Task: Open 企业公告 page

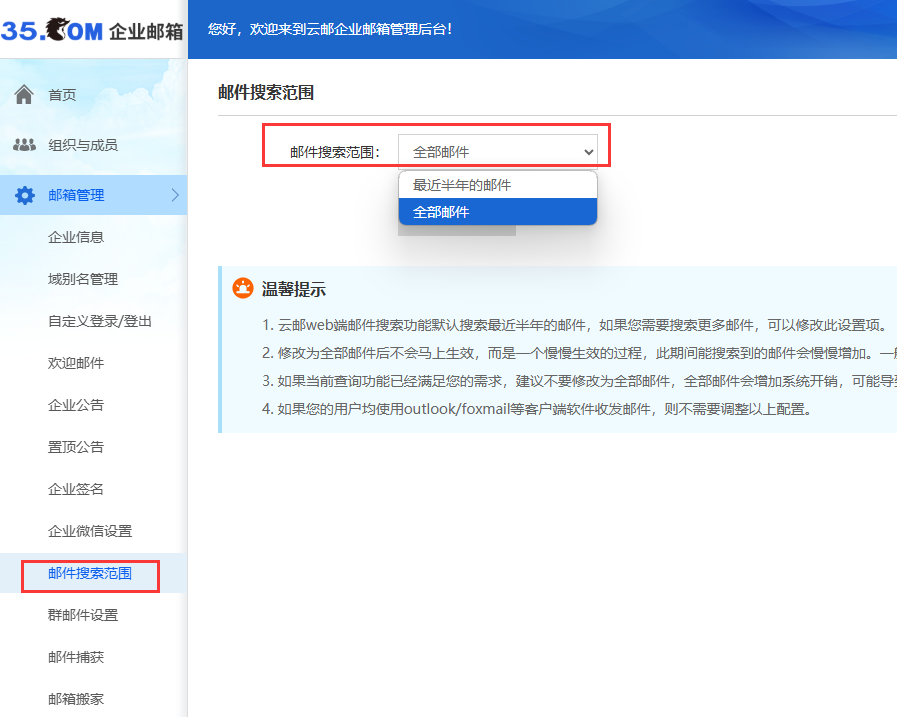Action: click(x=76, y=405)
